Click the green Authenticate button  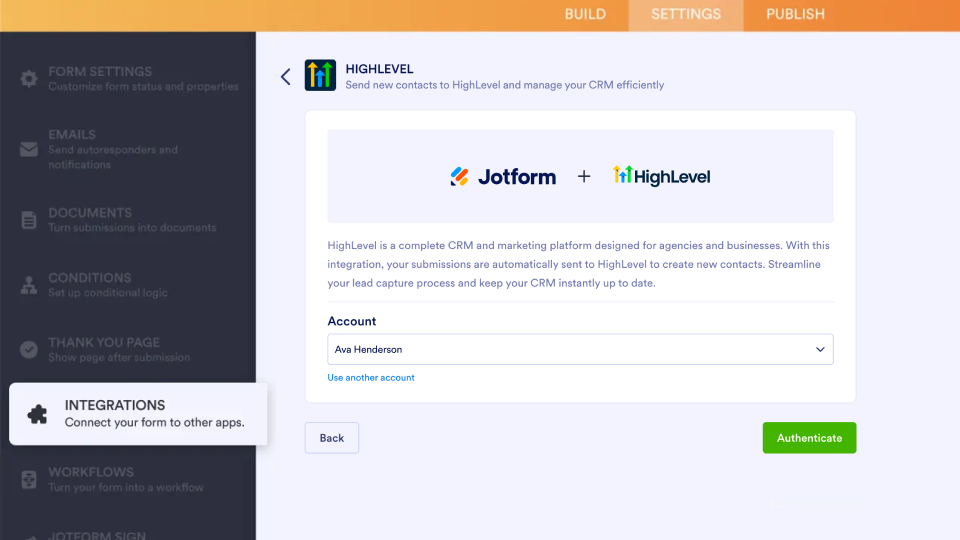tap(809, 438)
